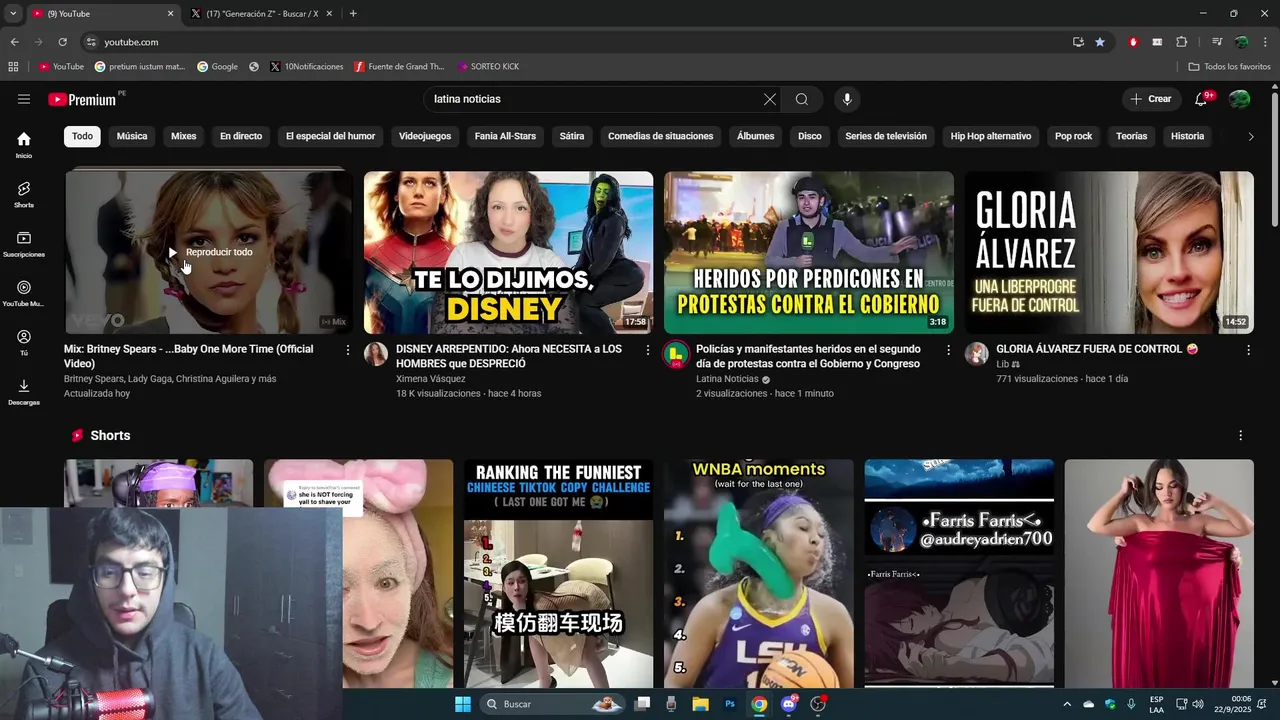Switch to the Generación Z browser tab
1280x720 pixels.
click(262, 13)
